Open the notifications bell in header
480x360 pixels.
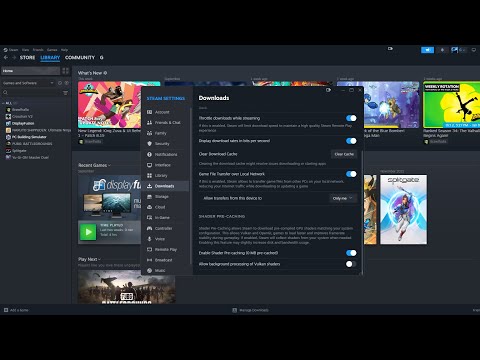[x=442, y=50]
